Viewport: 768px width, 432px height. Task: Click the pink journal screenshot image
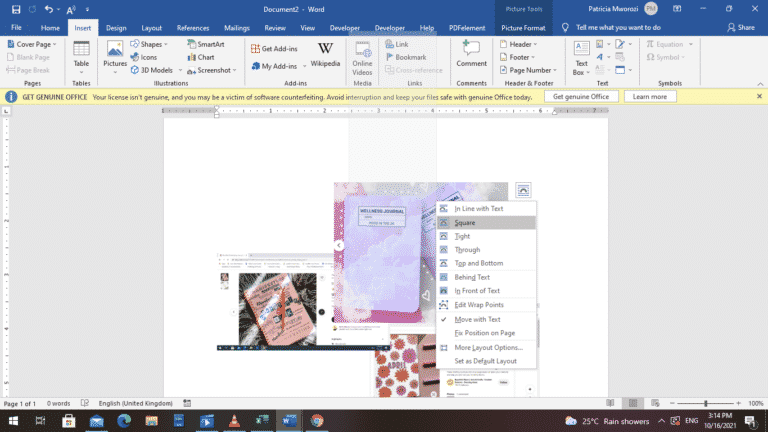(x=277, y=309)
